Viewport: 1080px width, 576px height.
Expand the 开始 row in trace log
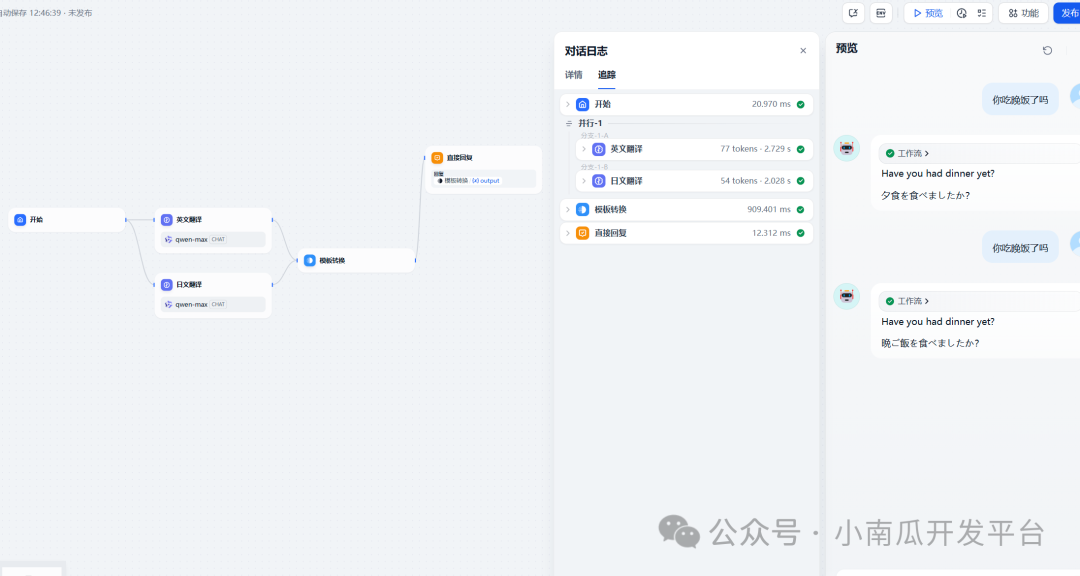click(568, 104)
